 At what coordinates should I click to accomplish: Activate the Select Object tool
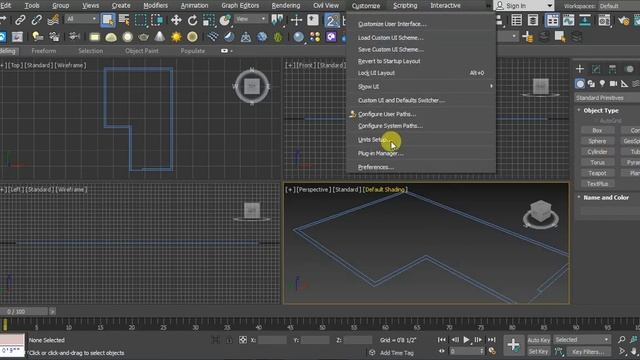[108, 20]
